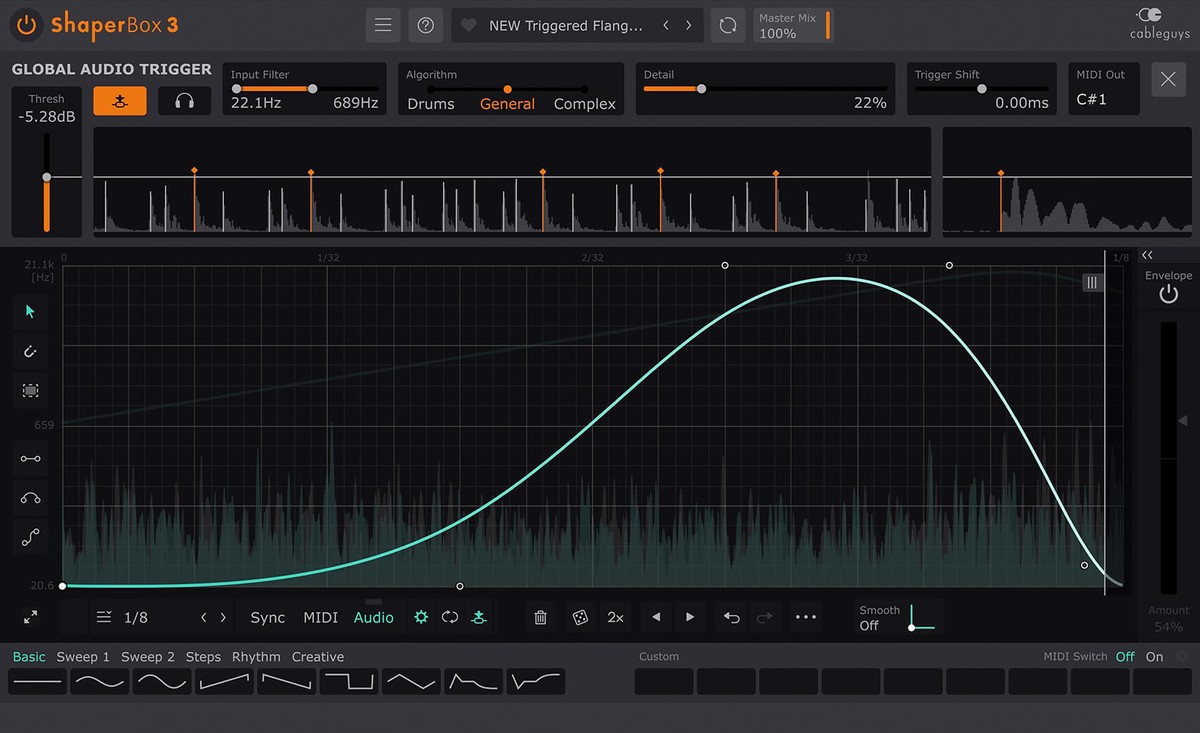Toggle the Envelope power button

tap(1168, 292)
